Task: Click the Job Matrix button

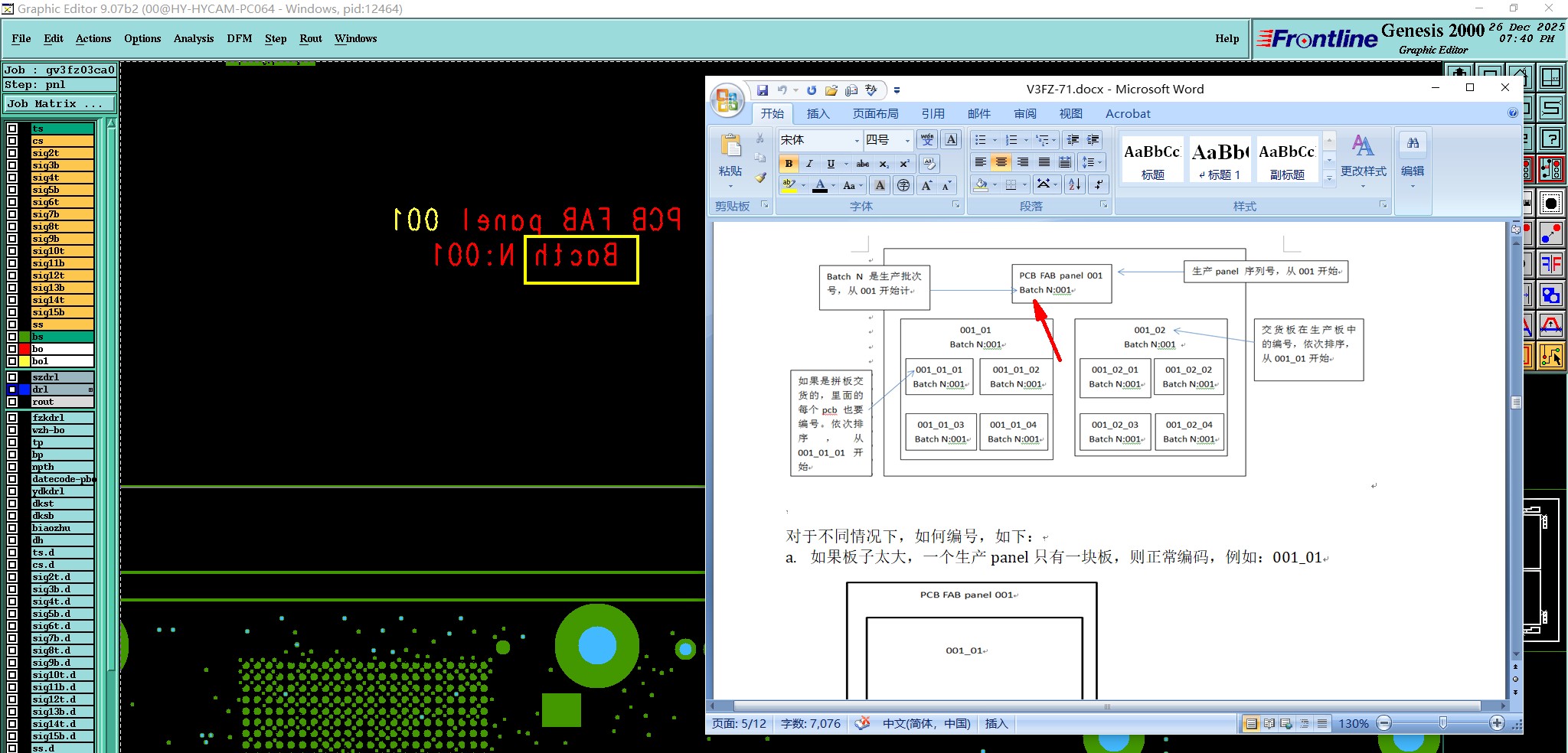Action: pyautogui.click(x=60, y=103)
